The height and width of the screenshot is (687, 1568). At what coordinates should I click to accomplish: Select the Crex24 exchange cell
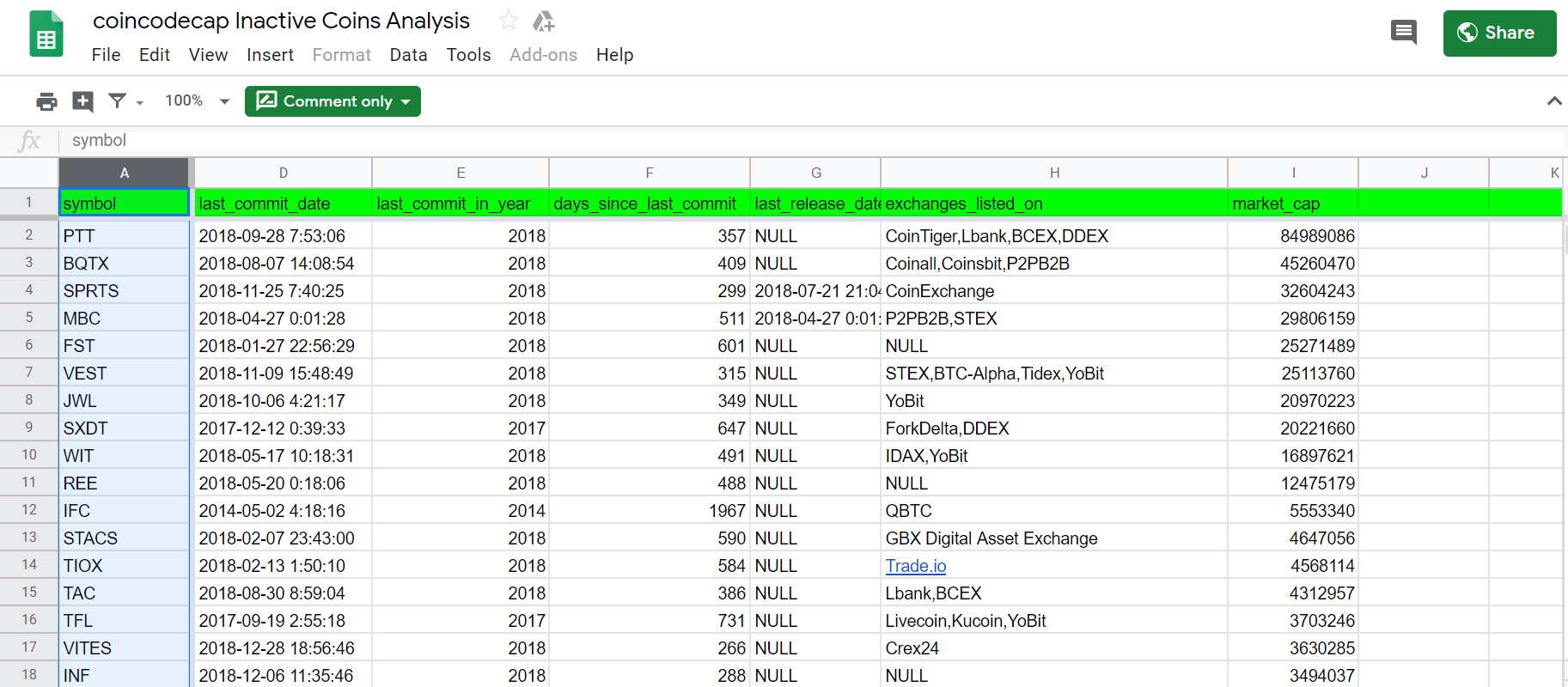click(1054, 647)
